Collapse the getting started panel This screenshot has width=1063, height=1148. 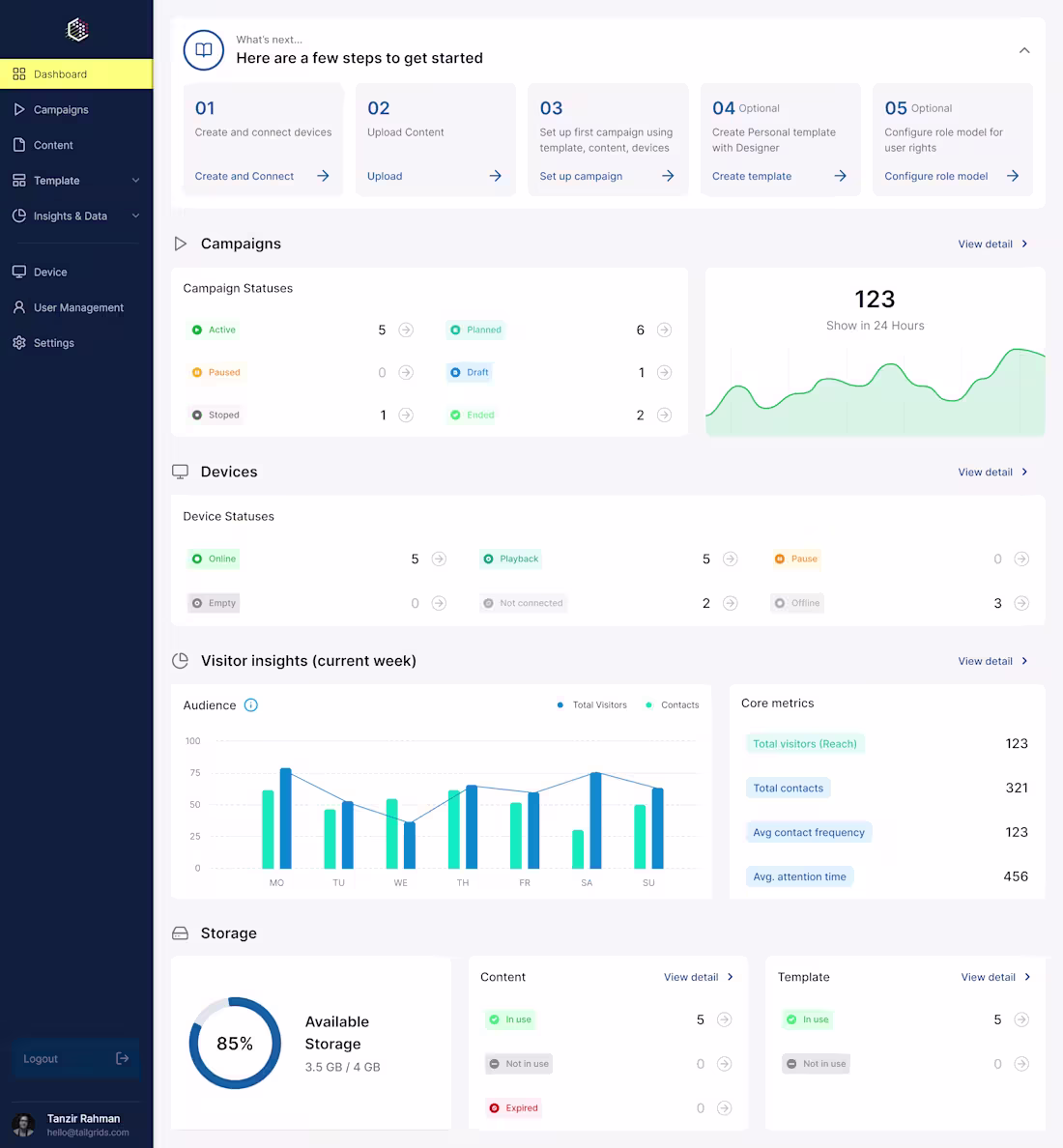point(1024,49)
